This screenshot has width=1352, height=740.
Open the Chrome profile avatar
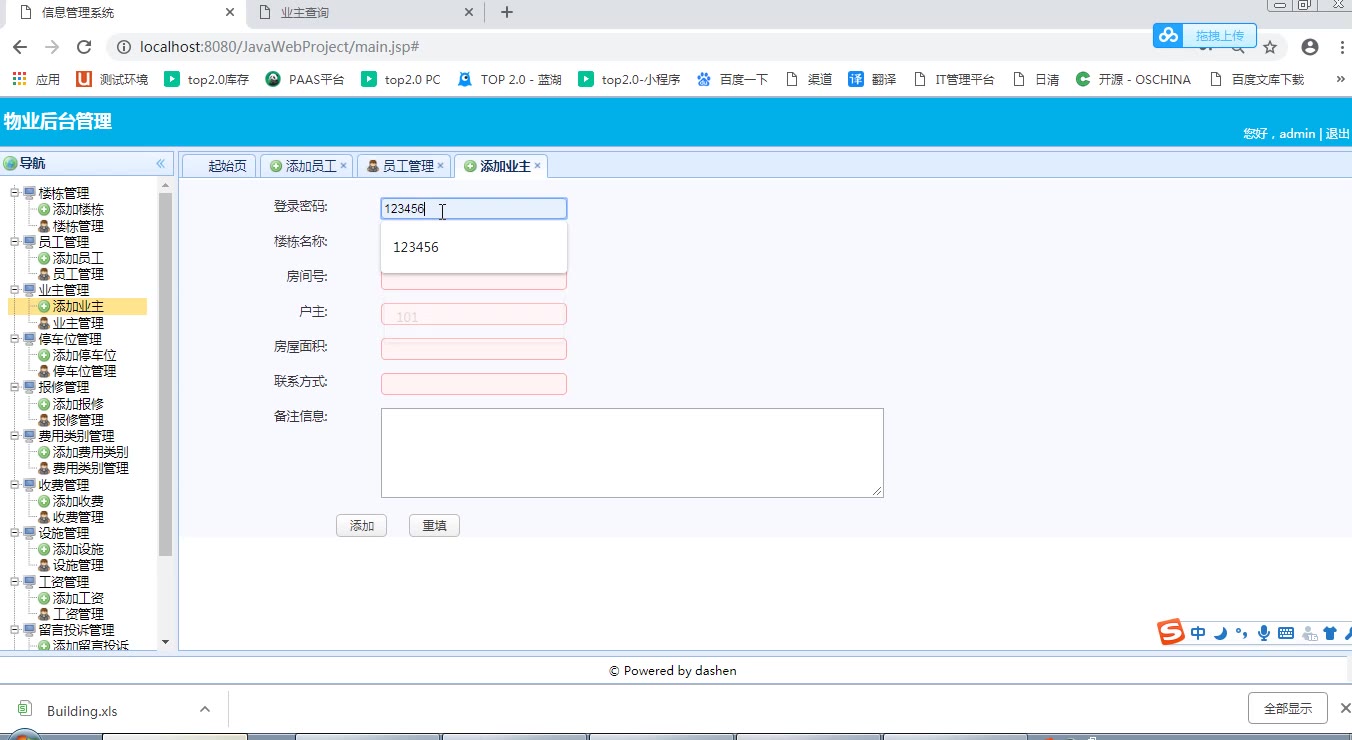1310,47
